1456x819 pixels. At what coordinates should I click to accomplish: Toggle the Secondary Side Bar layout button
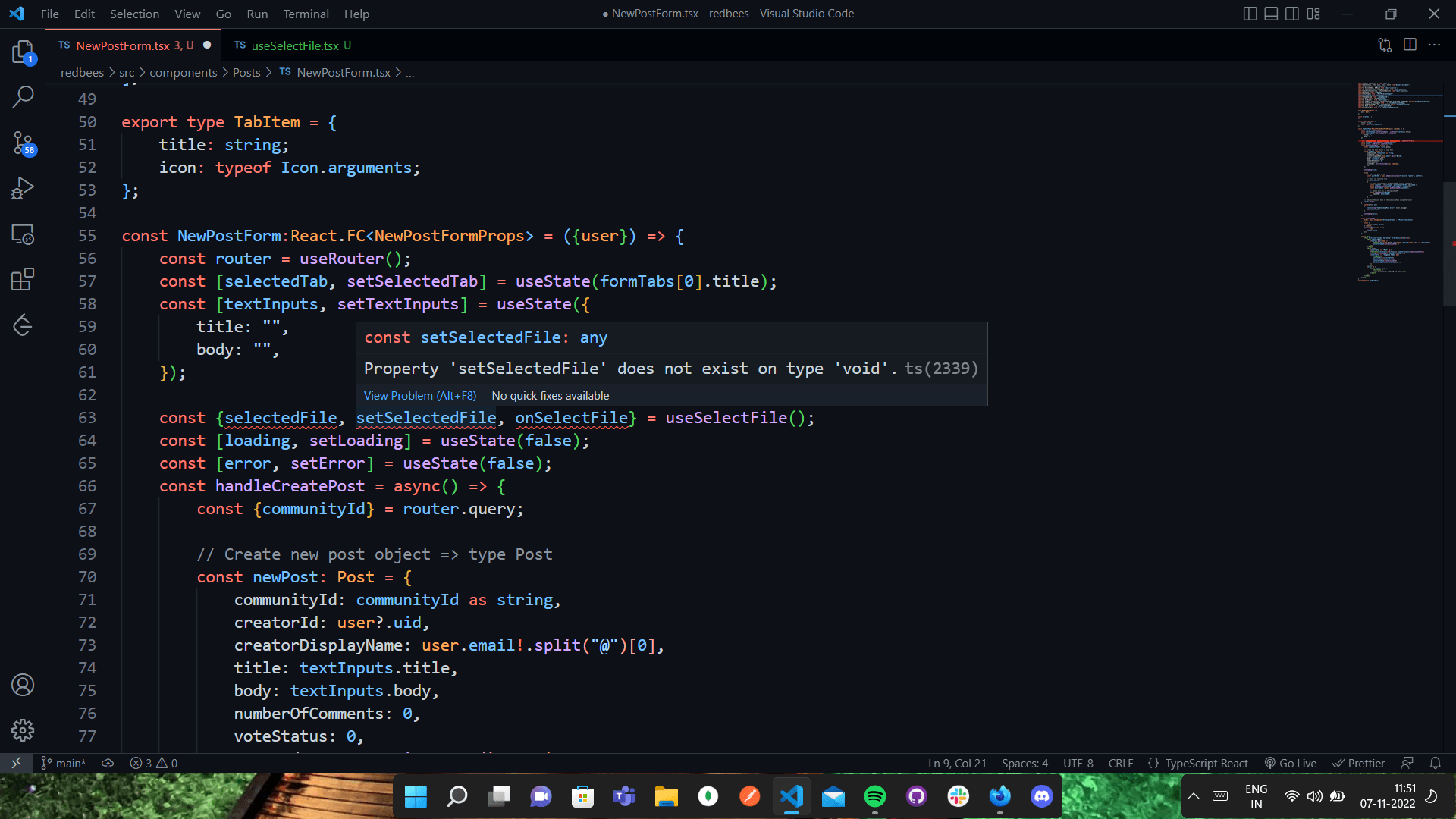(x=1292, y=14)
